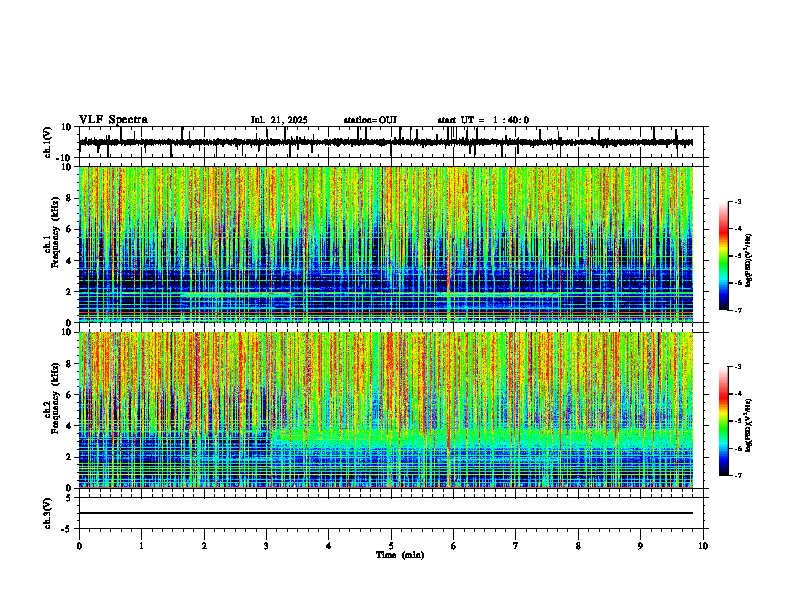Select the date label Jul 21, 2025
The width and height of the screenshot is (792, 612).
279,120
